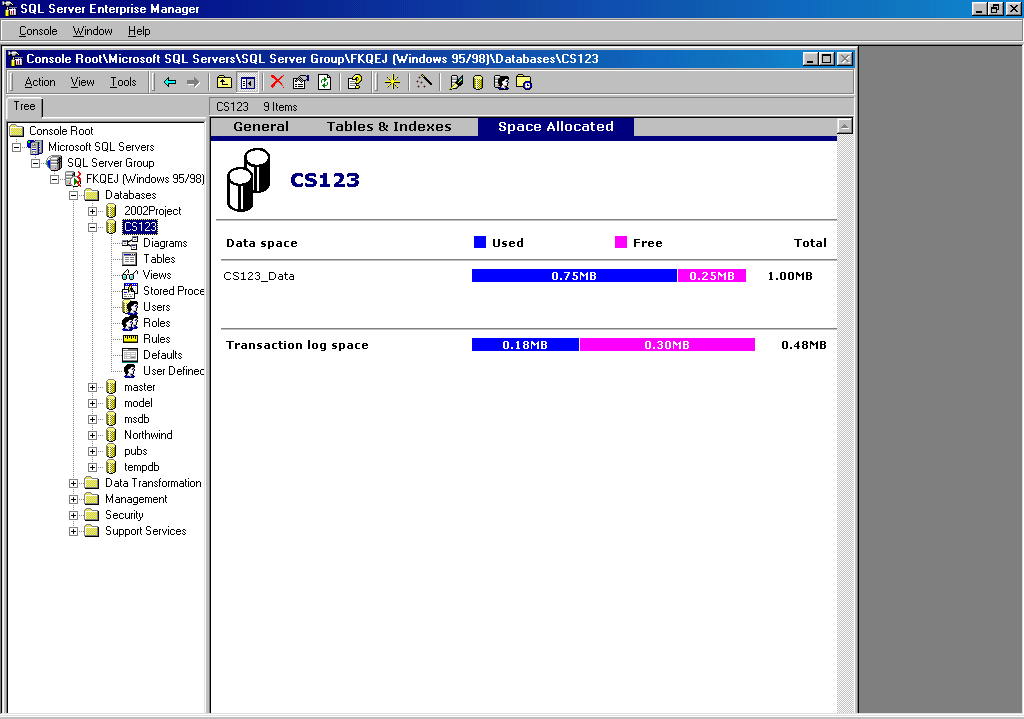Expand the Data Transformation folder
This screenshot has height=719, width=1024.
[74, 483]
